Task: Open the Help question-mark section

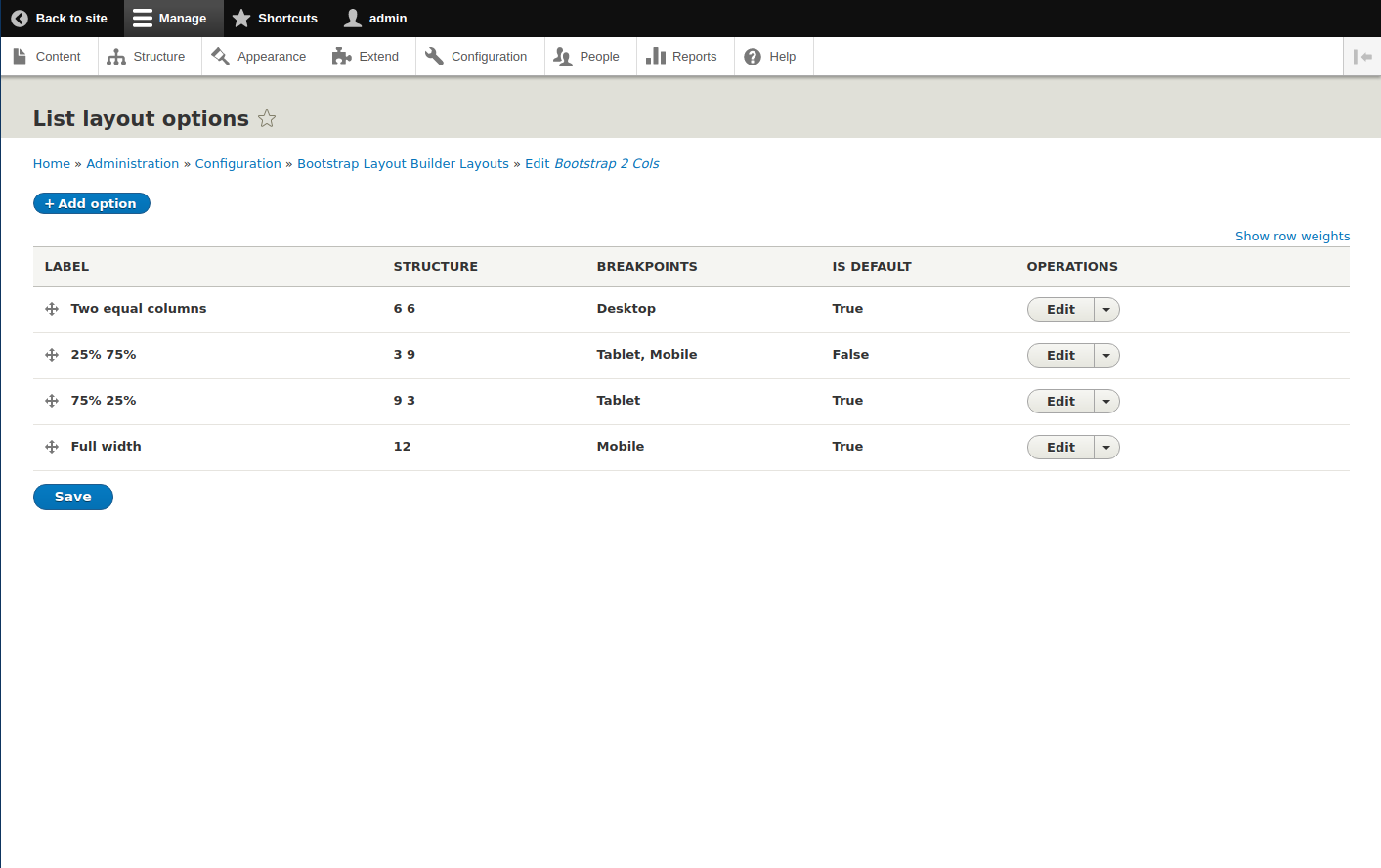Action: pyautogui.click(x=773, y=56)
